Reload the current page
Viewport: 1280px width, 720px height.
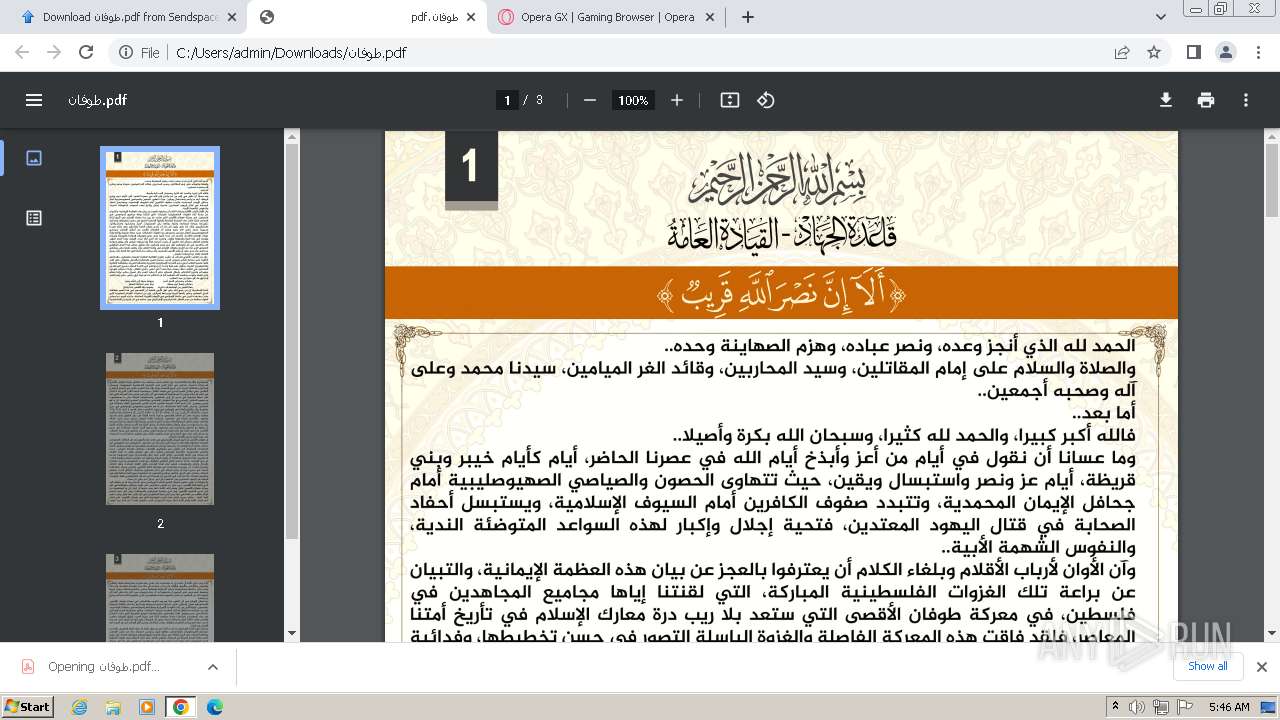click(86, 52)
